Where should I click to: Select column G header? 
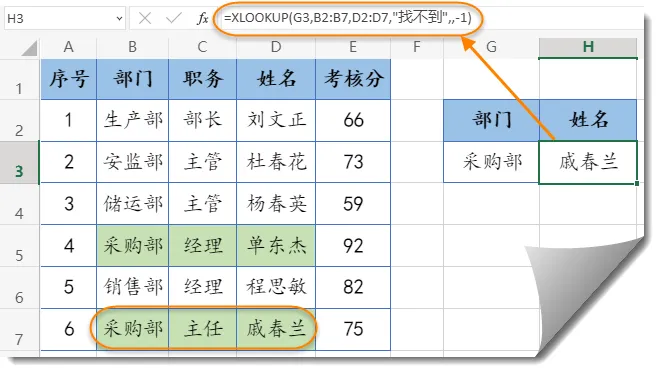click(x=491, y=47)
